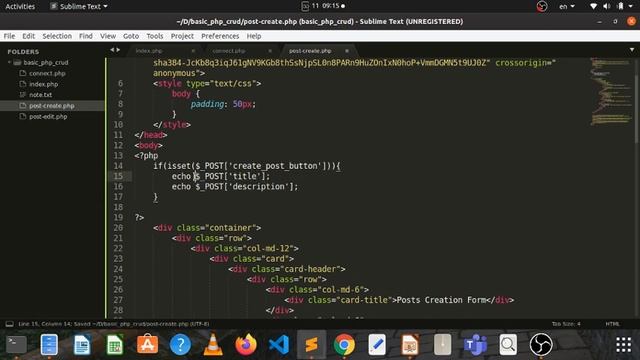
Task: Open the Help question mark icon
Action: tap(180, 345)
